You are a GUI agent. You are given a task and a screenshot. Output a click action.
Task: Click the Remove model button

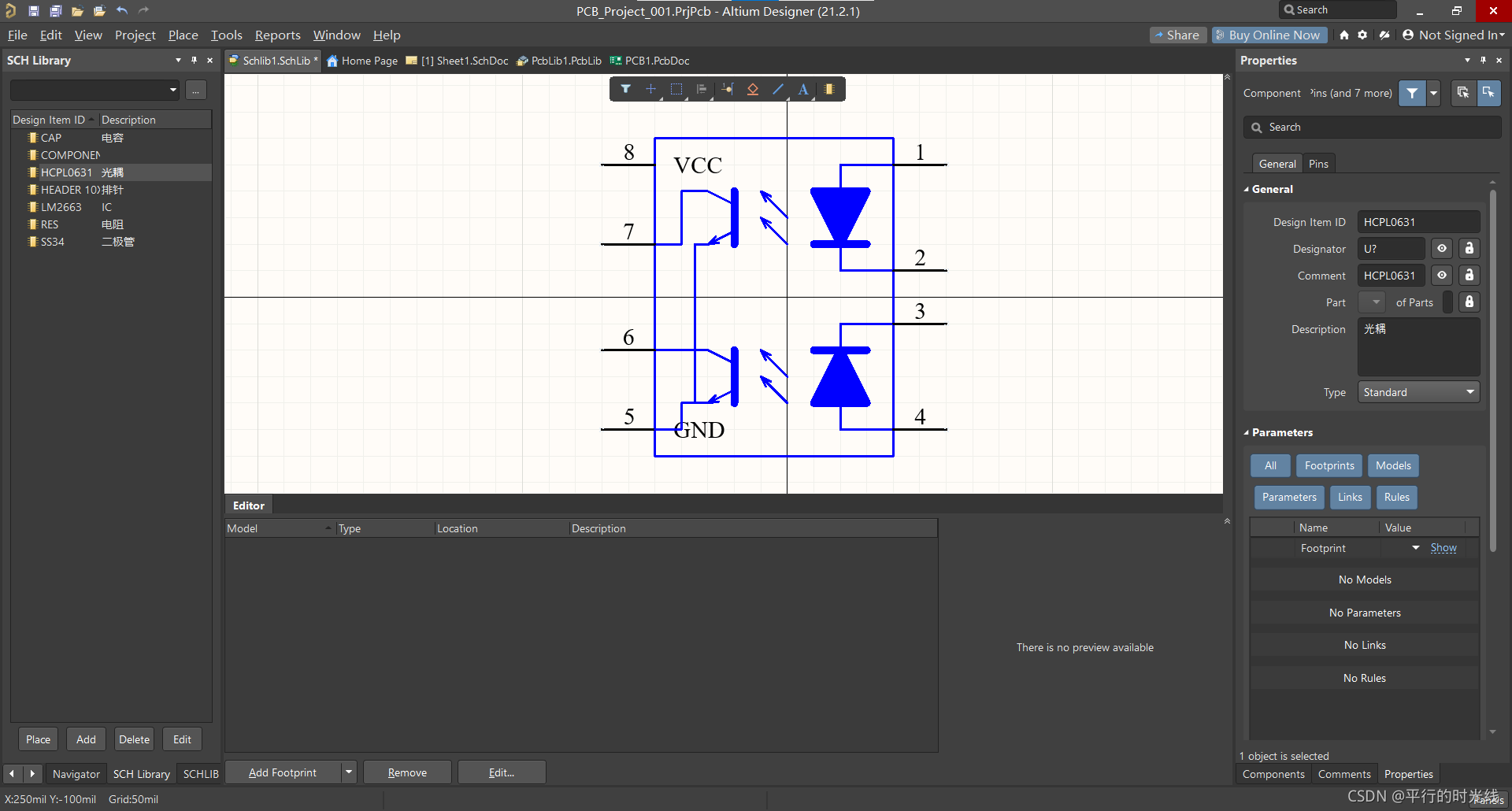tap(407, 772)
